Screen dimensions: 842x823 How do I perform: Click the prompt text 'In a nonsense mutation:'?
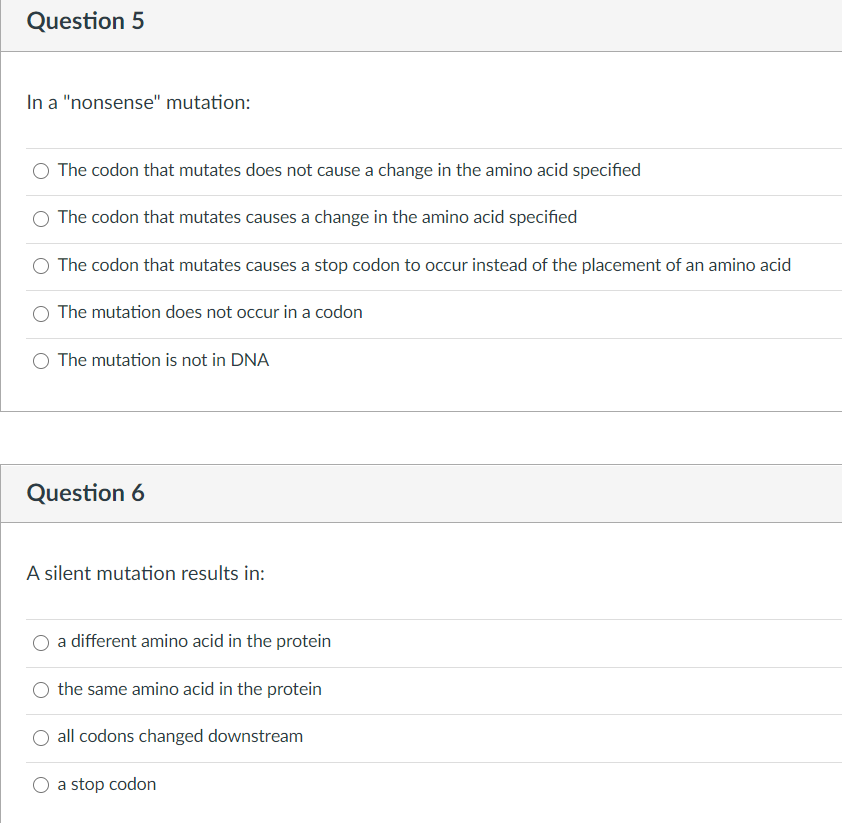pyautogui.click(x=139, y=102)
